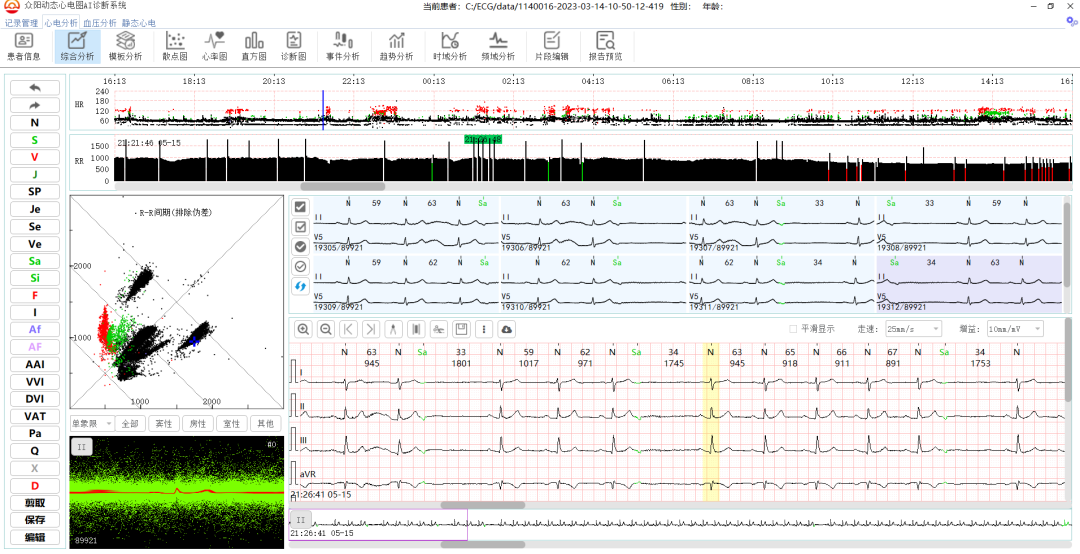
Task: Switch to the 血压分析 menu tab
Action: coord(99,22)
